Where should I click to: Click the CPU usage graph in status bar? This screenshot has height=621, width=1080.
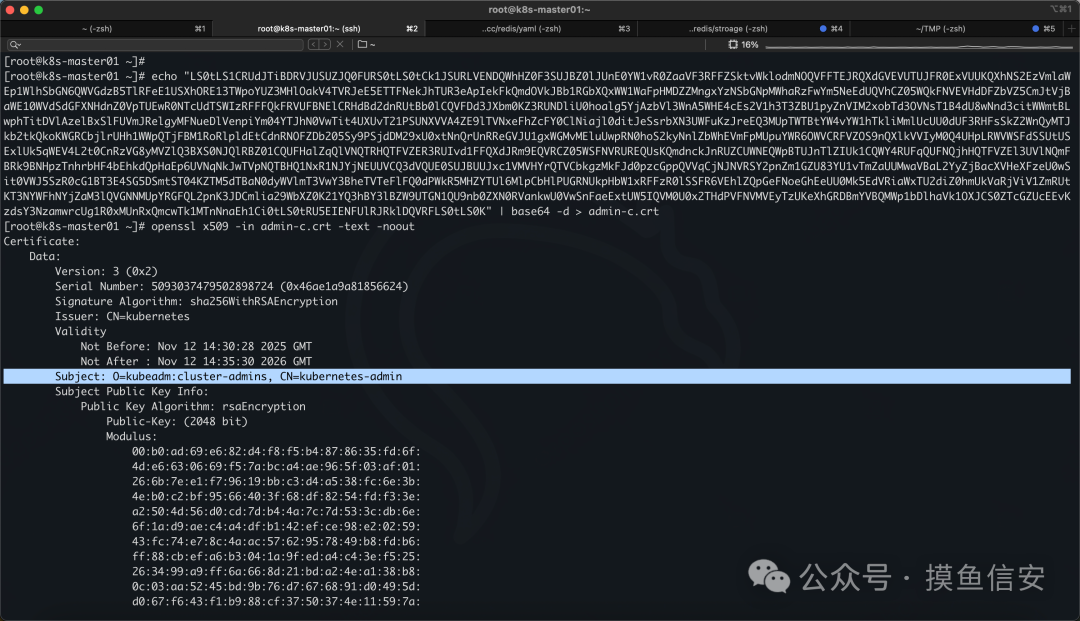click(x=919, y=45)
